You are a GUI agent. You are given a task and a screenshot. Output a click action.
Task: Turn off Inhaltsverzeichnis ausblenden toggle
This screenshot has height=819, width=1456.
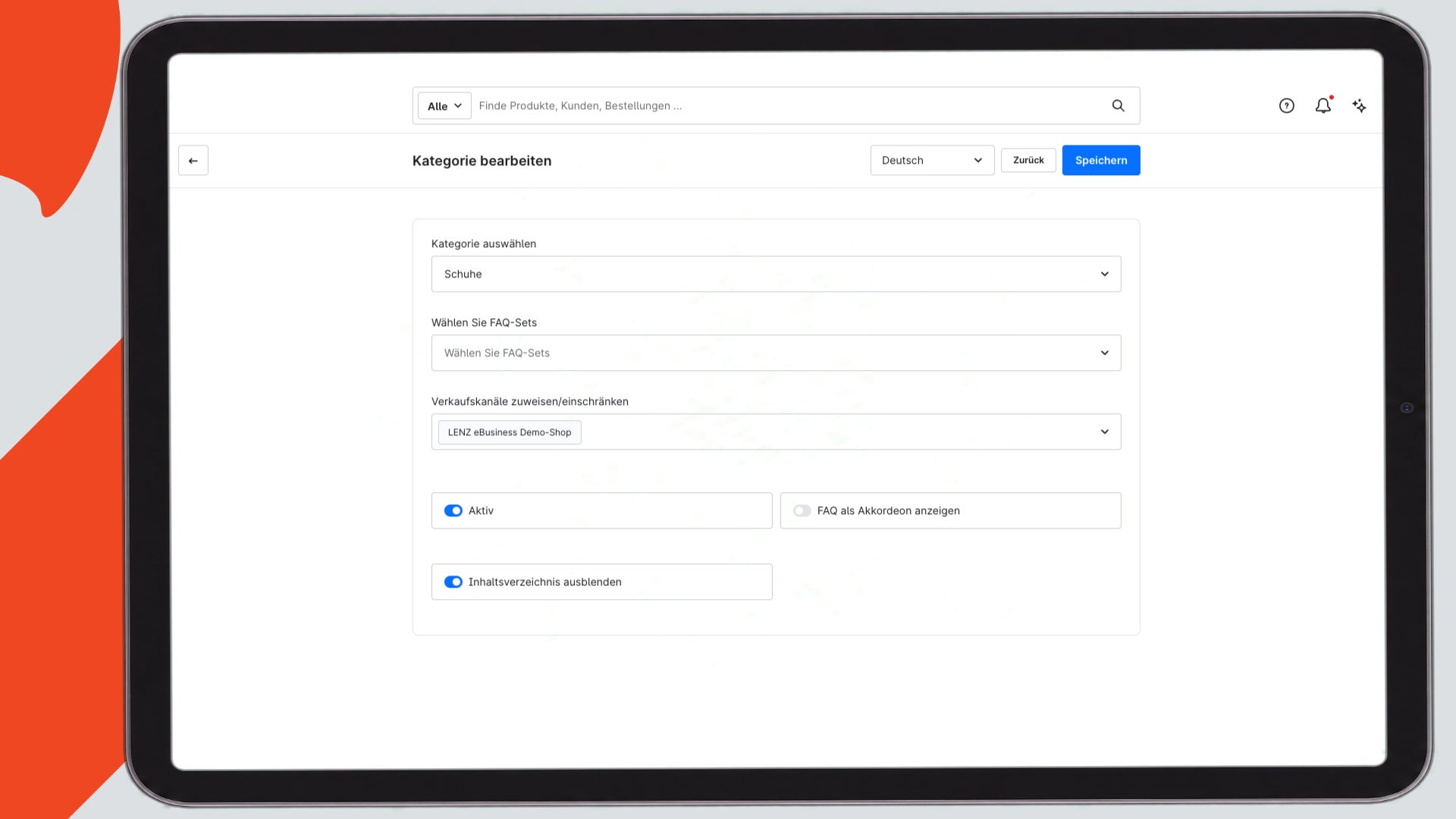click(x=453, y=582)
